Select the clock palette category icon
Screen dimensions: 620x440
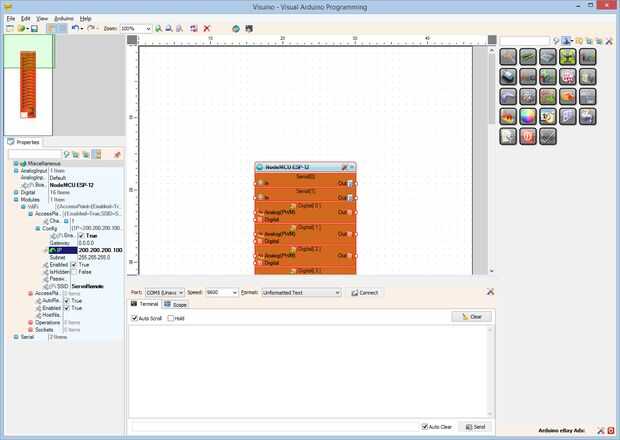click(x=548, y=117)
